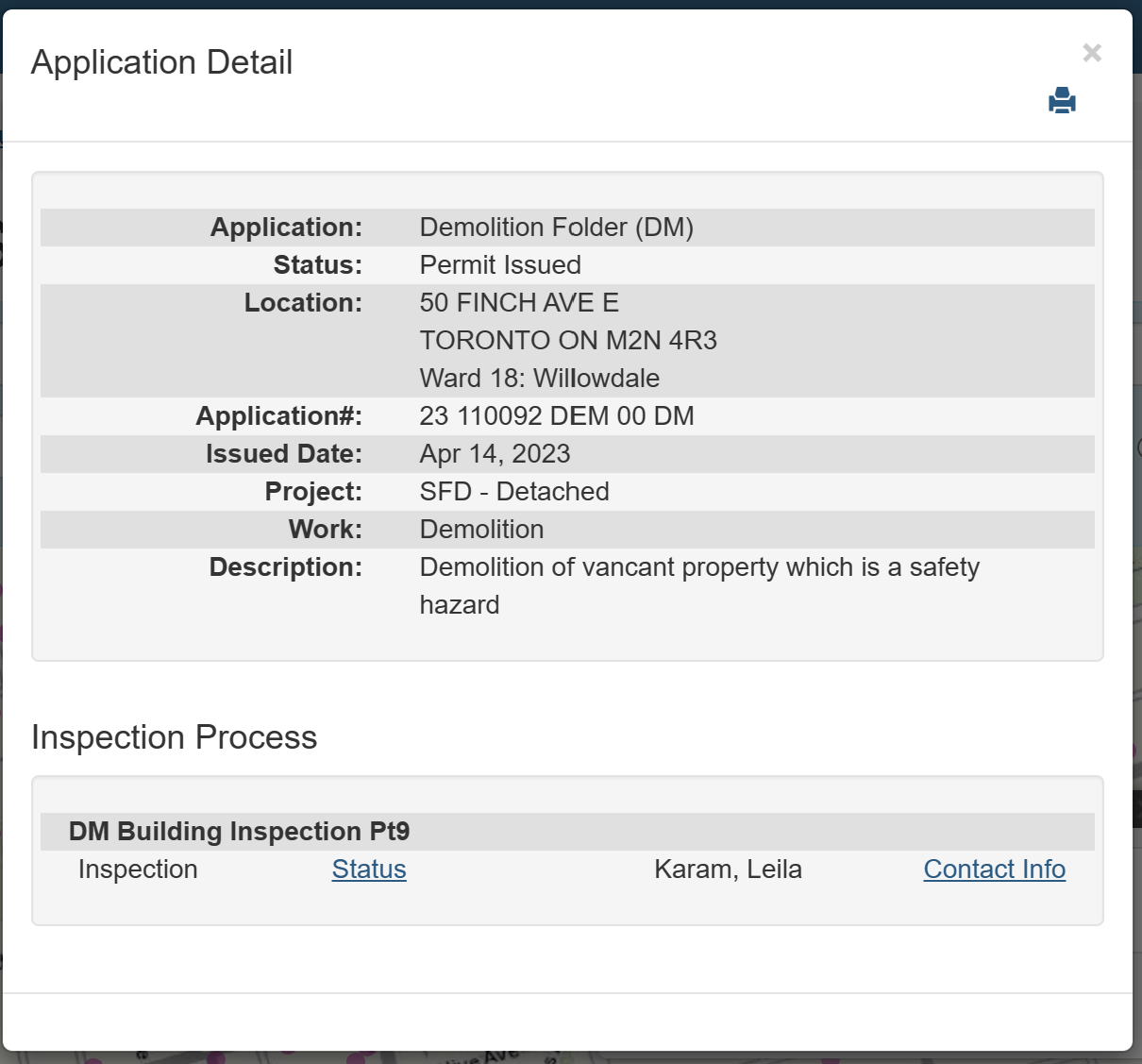This screenshot has height=1064, width=1142.
Task: Select the DM Building Inspection Pt9 row
Action: pos(239,832)
